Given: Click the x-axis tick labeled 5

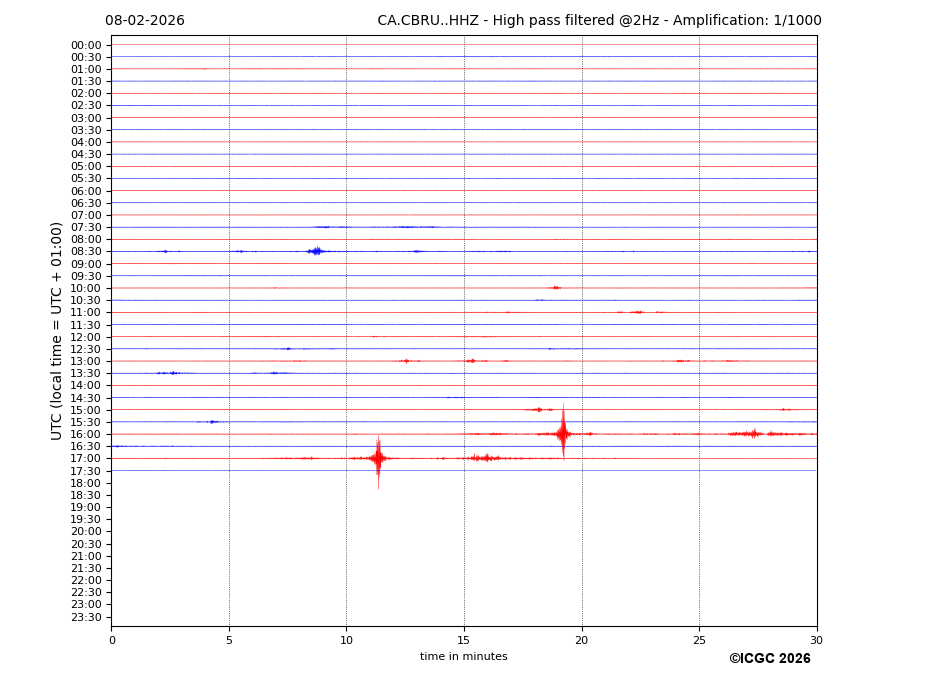Looking at the screenshot, I should click(229, 640).
